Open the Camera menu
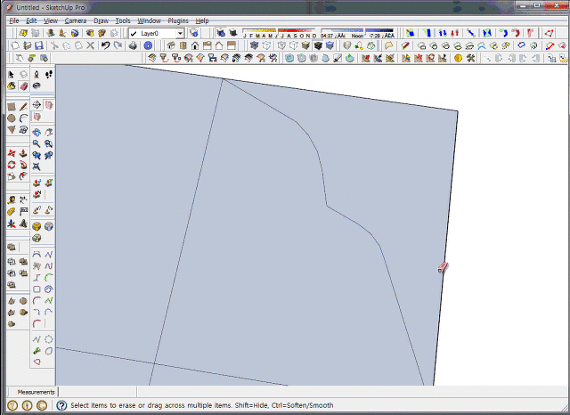The width and height of the screenshot is (570, 415). 75,21
